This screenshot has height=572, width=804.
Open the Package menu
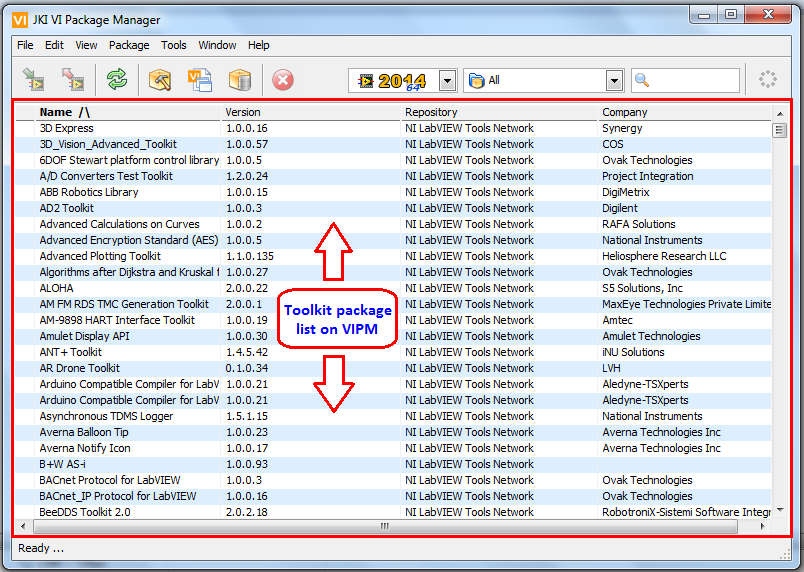point(129,45)
